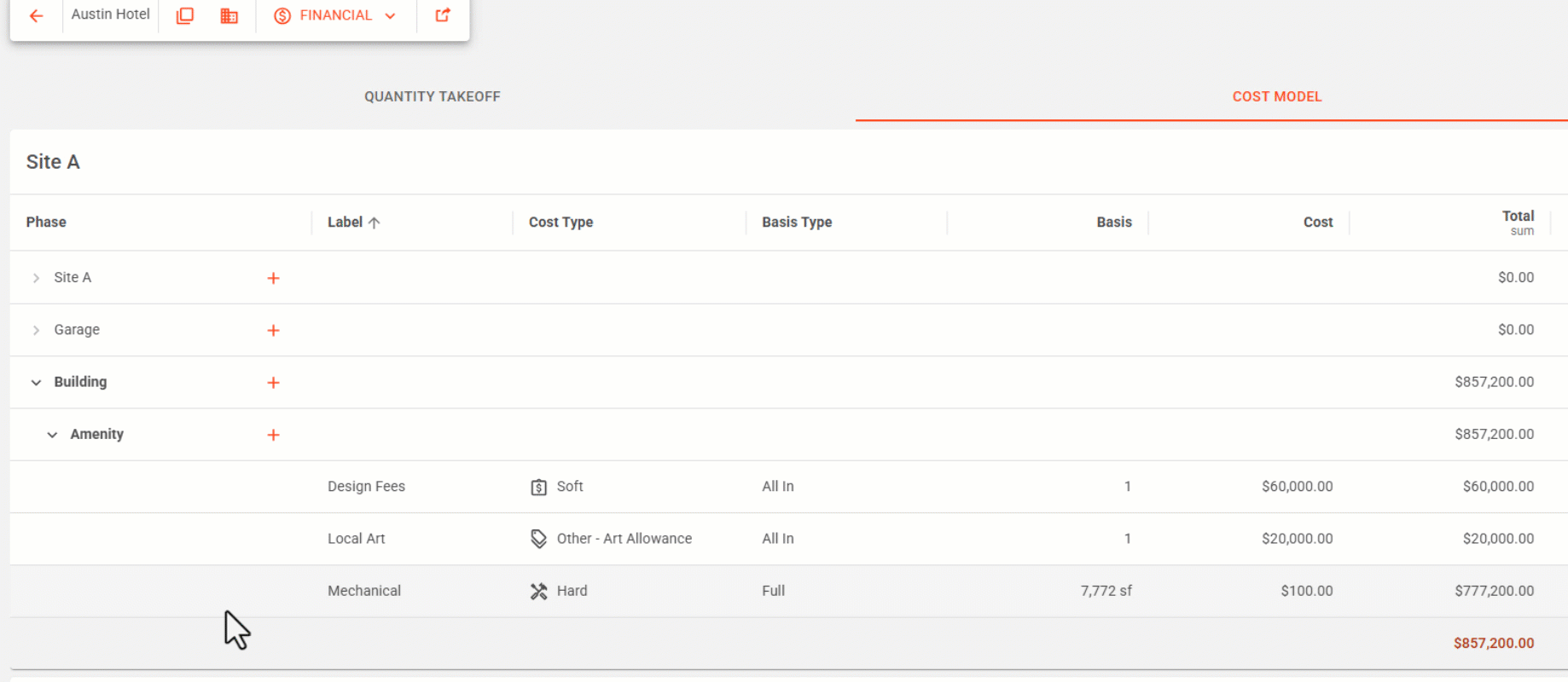
Task: Click the copy pages icon beside Austin Hotel
Action: (x=184, y=15)
